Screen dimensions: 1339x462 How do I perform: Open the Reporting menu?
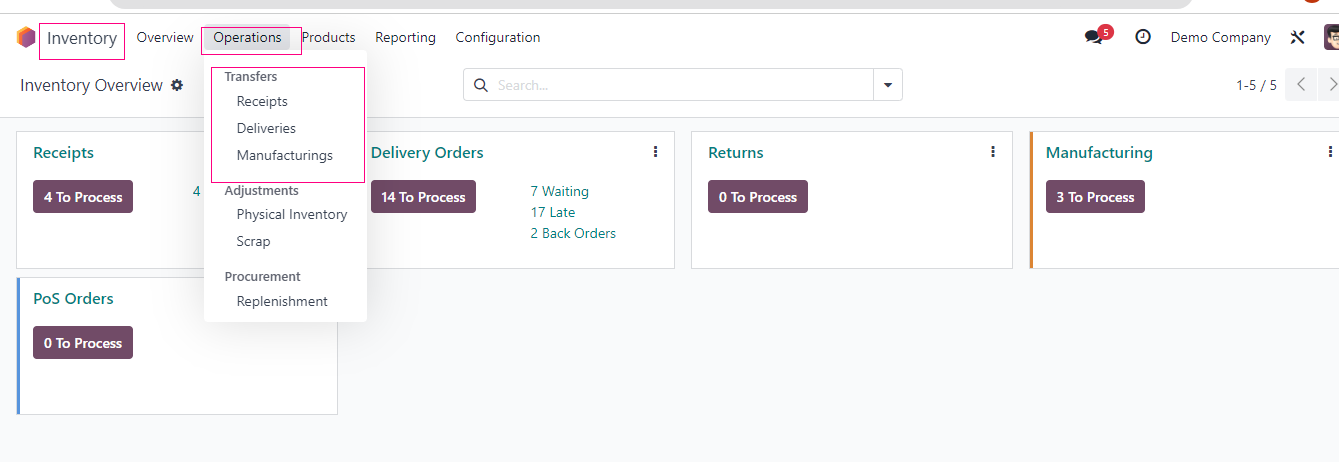[x=405, y=38]
